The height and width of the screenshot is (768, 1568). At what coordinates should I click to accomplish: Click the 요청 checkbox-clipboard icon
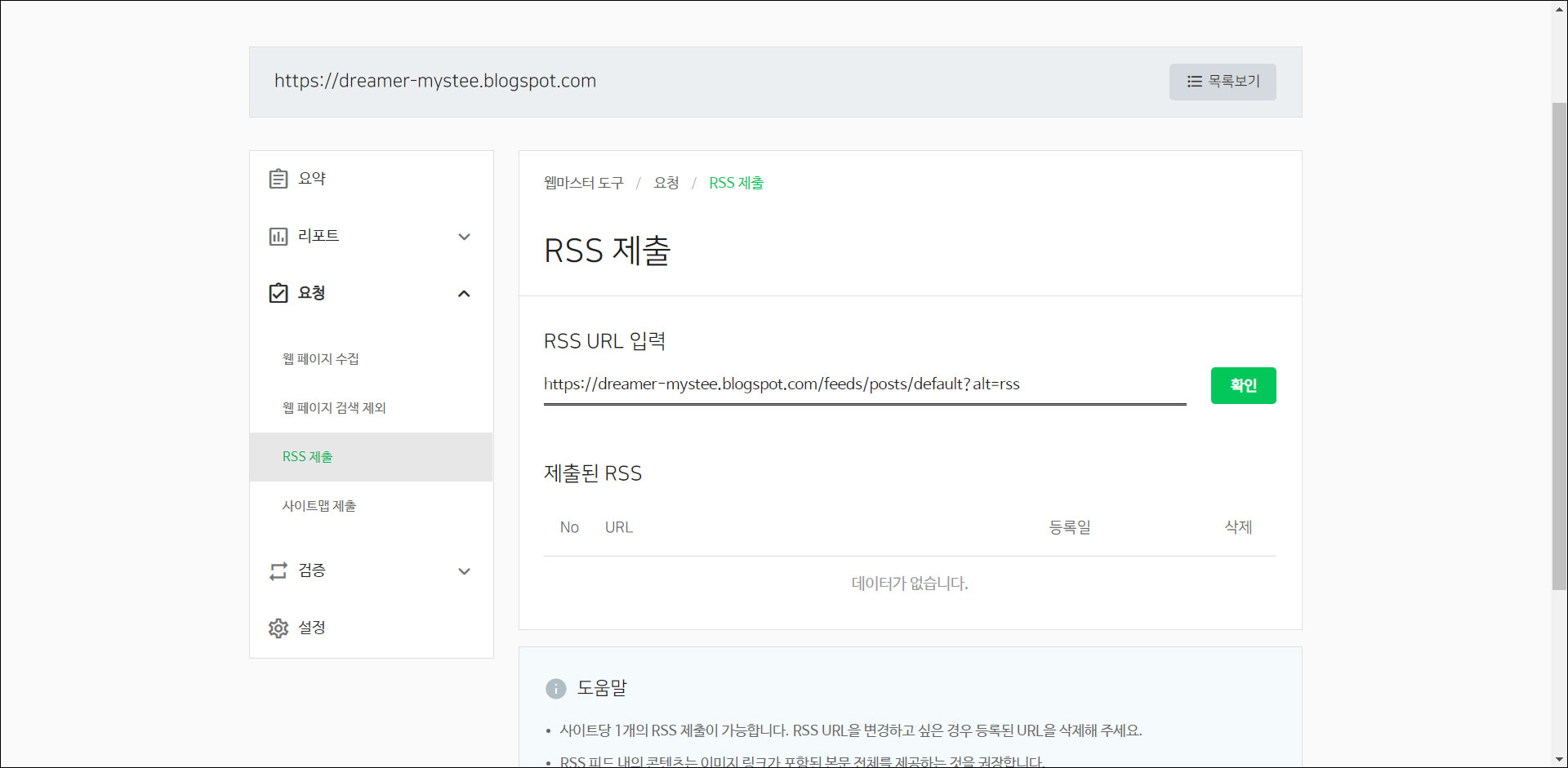click(x=278, y=293)
